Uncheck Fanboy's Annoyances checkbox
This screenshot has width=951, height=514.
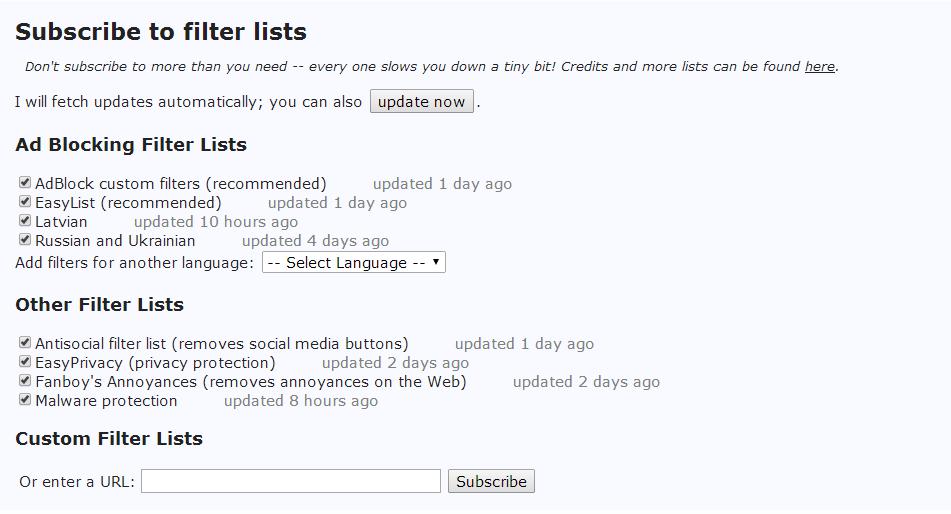click(25, 381)
